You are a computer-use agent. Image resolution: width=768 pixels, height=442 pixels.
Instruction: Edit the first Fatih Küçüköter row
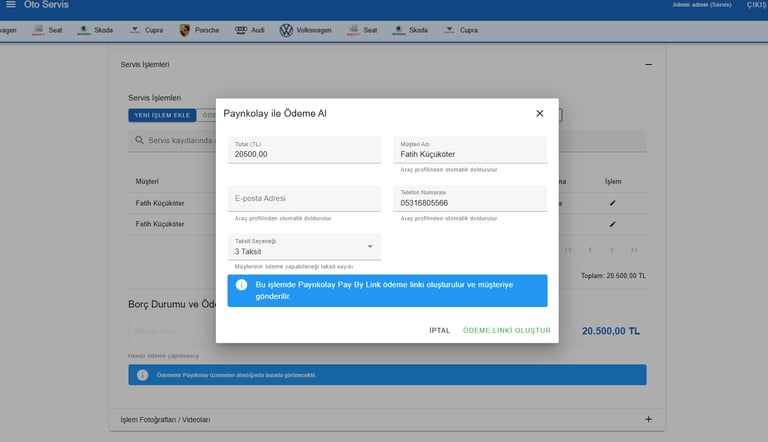612,203
